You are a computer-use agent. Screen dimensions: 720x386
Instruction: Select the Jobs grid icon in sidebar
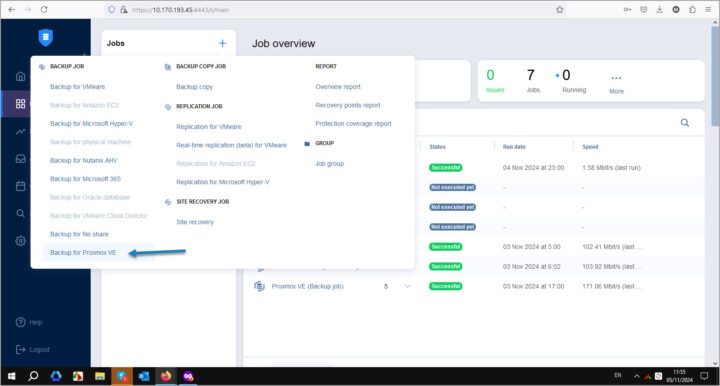coord(21,104)
